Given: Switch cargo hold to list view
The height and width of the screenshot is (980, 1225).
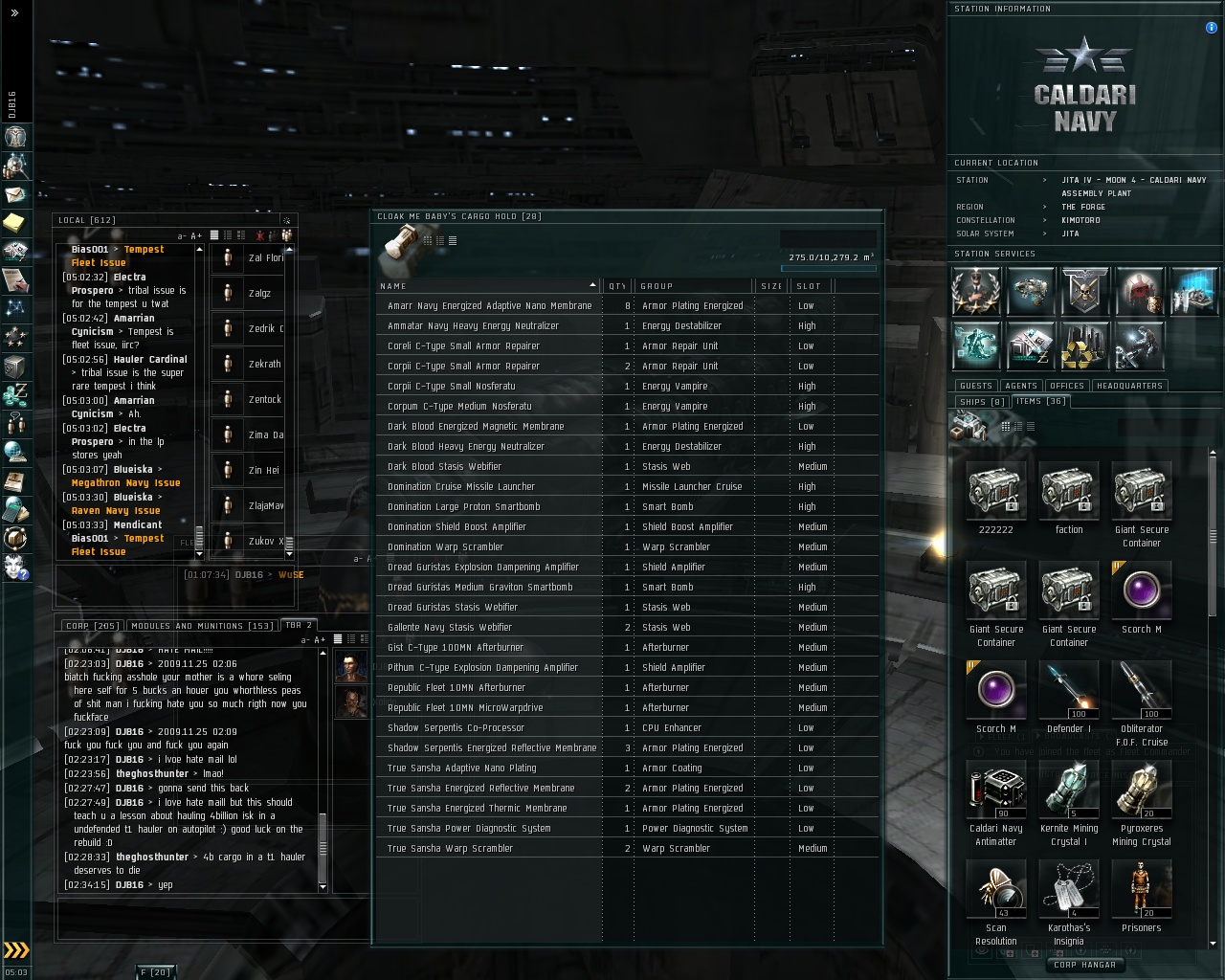Looking at the screenshot, I should pyautogui.click(x=452, y=240).
